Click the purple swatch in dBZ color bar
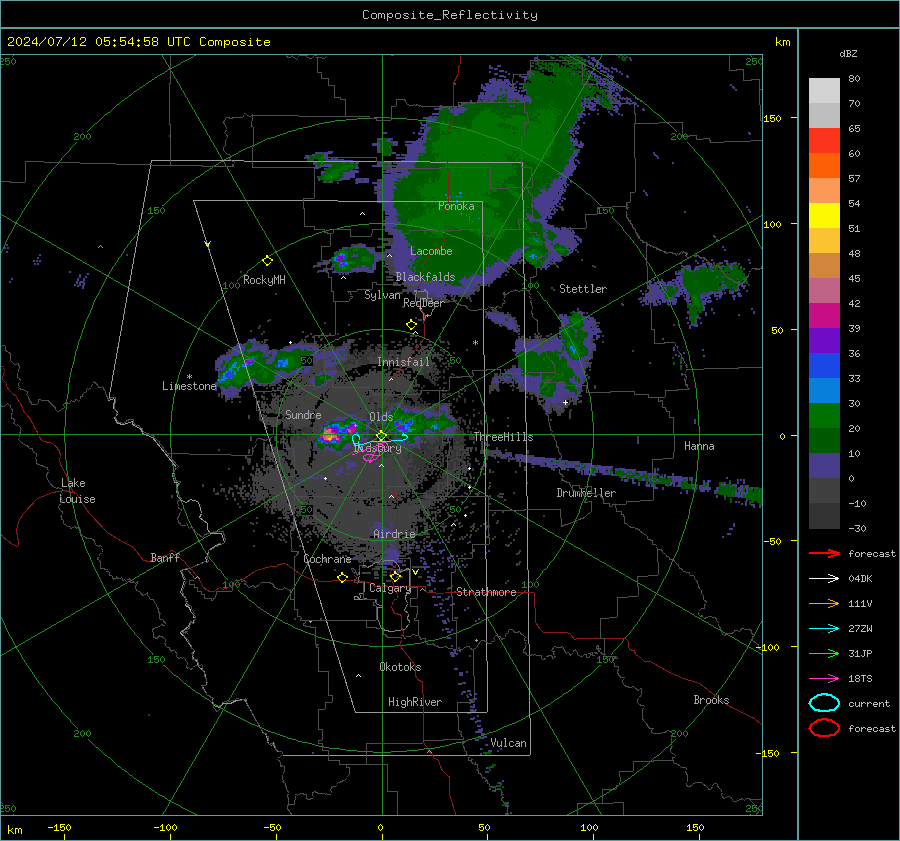 pos(824,340)
